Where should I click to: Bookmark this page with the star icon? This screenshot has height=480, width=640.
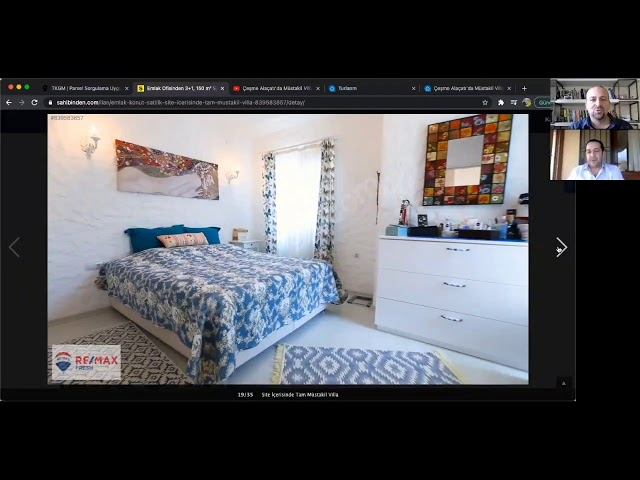point(485,102)
